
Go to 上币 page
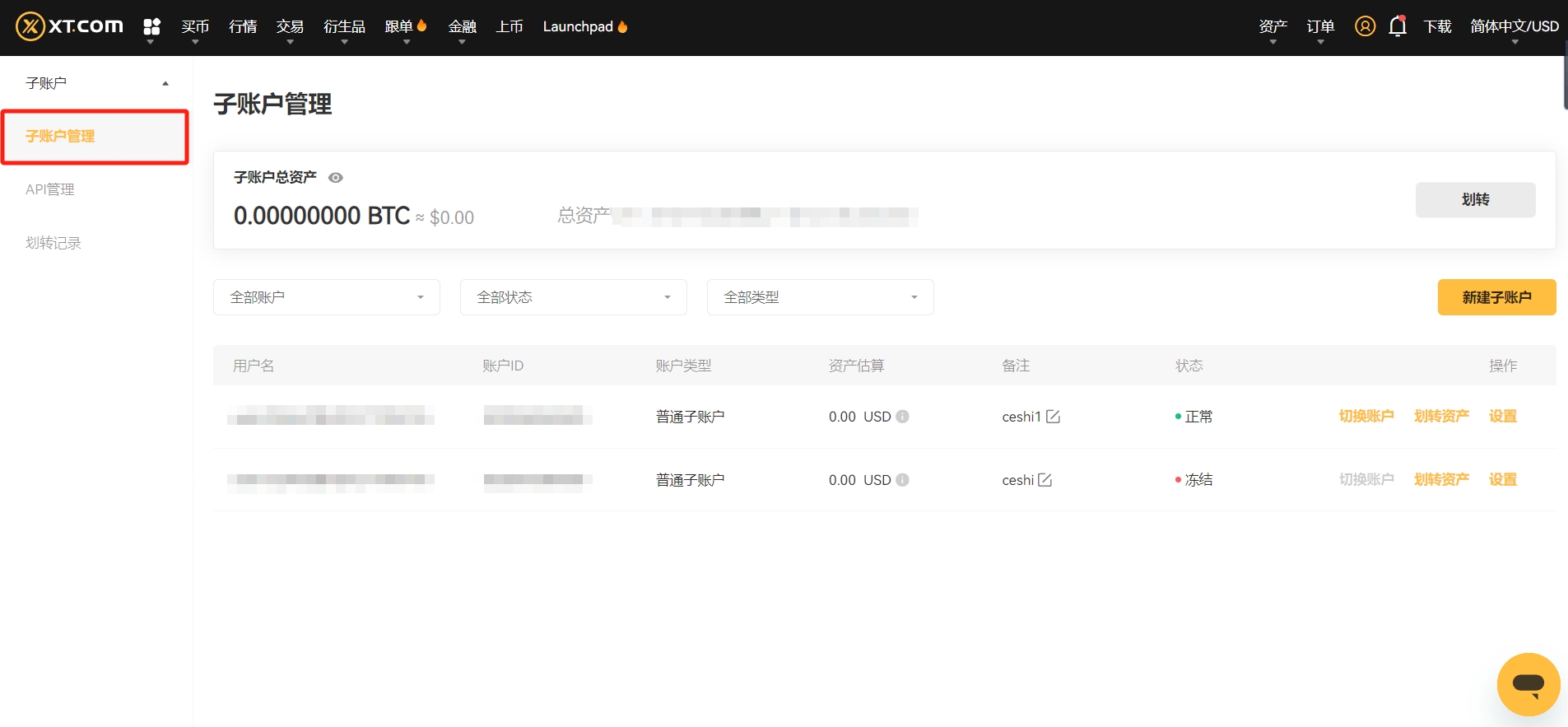509,26
